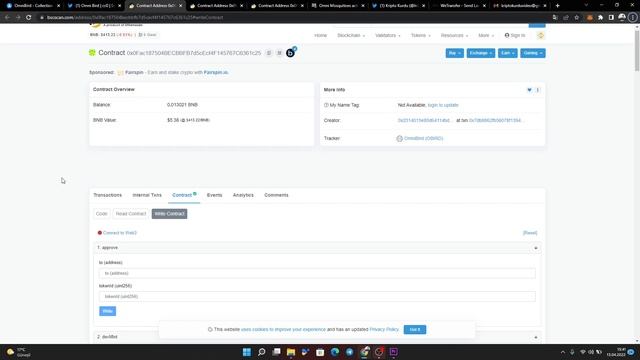Expand the More nav dropdown
Viewport: 640px width, 360px height.
[x=486, y=36]
